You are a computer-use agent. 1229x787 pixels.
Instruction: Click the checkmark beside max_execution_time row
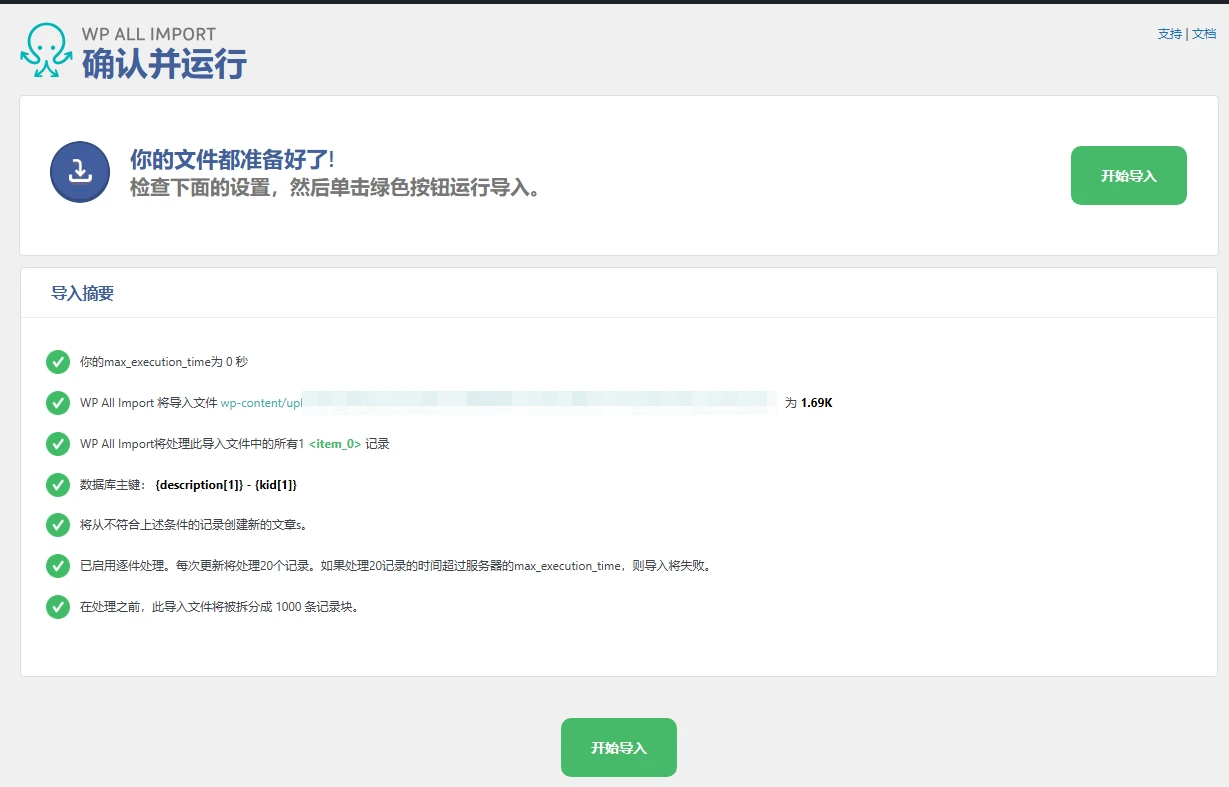point(57,362)
